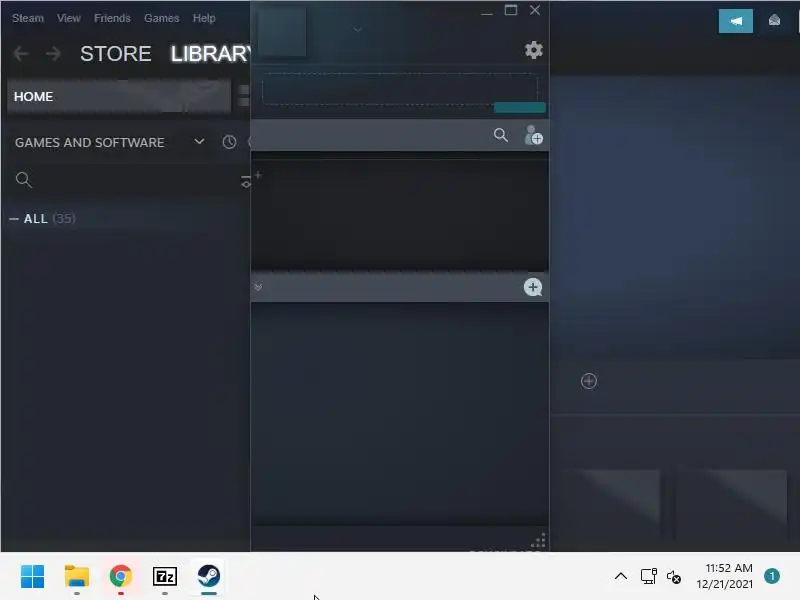Screen dimensions: 800x600
Task: Open the Windows Start menu
Action: (33, 577)
